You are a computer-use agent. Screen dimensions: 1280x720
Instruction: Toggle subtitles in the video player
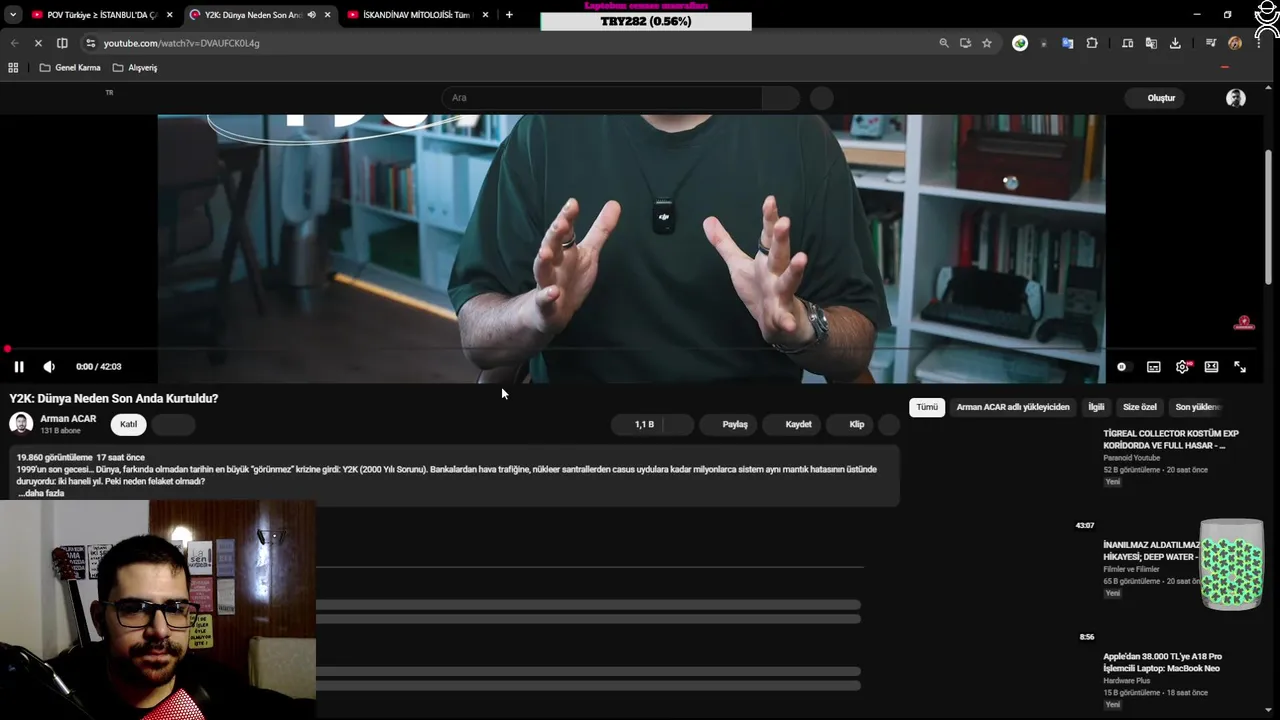click(1153, 367)
